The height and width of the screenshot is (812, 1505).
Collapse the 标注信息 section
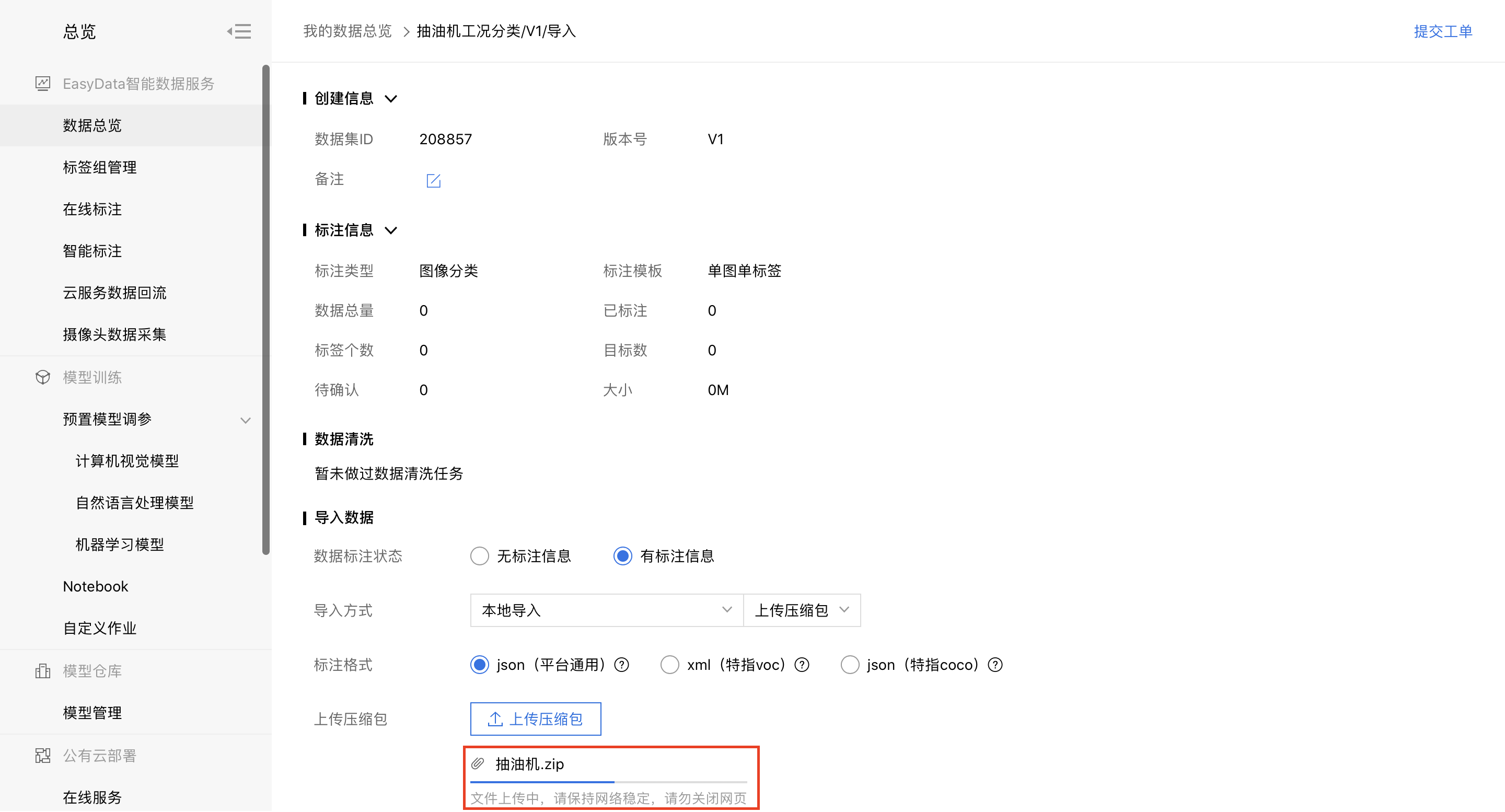(391, 230)
